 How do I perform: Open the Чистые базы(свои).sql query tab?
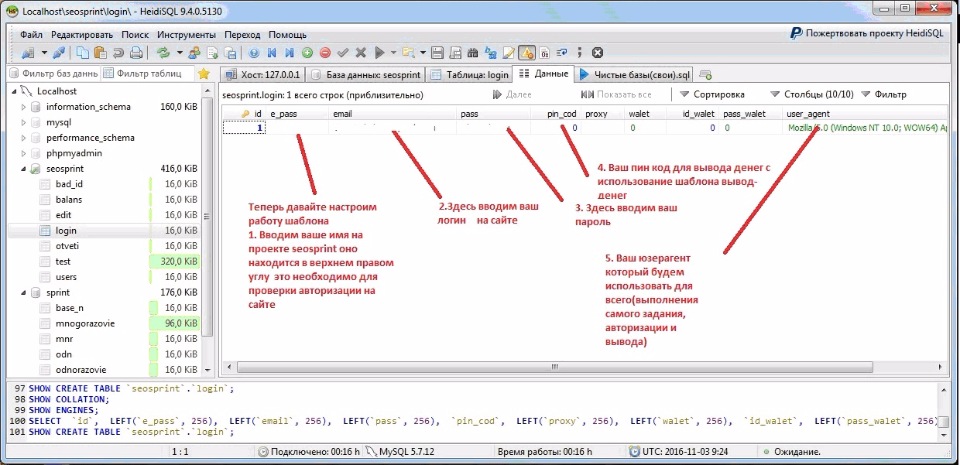coord(635,75)
